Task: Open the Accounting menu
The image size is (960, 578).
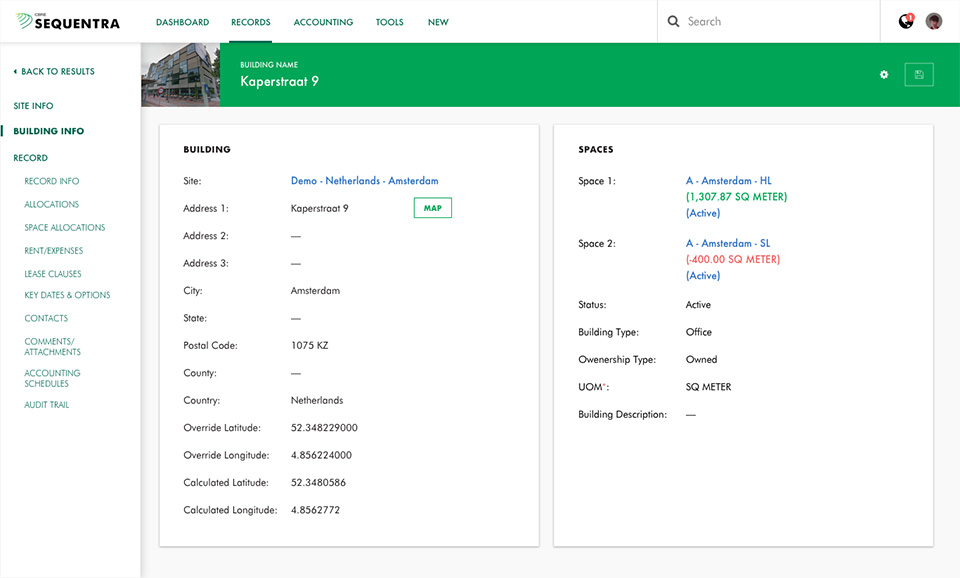Action: (323, 22)
